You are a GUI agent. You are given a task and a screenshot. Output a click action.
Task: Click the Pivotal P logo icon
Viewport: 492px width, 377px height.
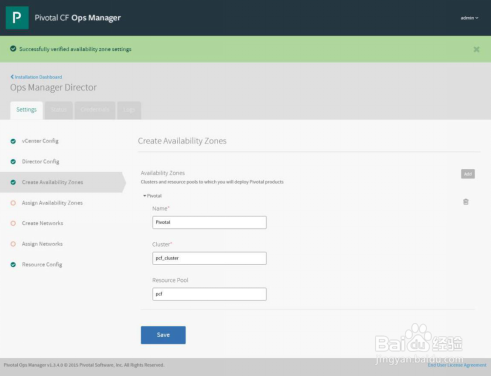pyautogui.click(x=17, y=18)
